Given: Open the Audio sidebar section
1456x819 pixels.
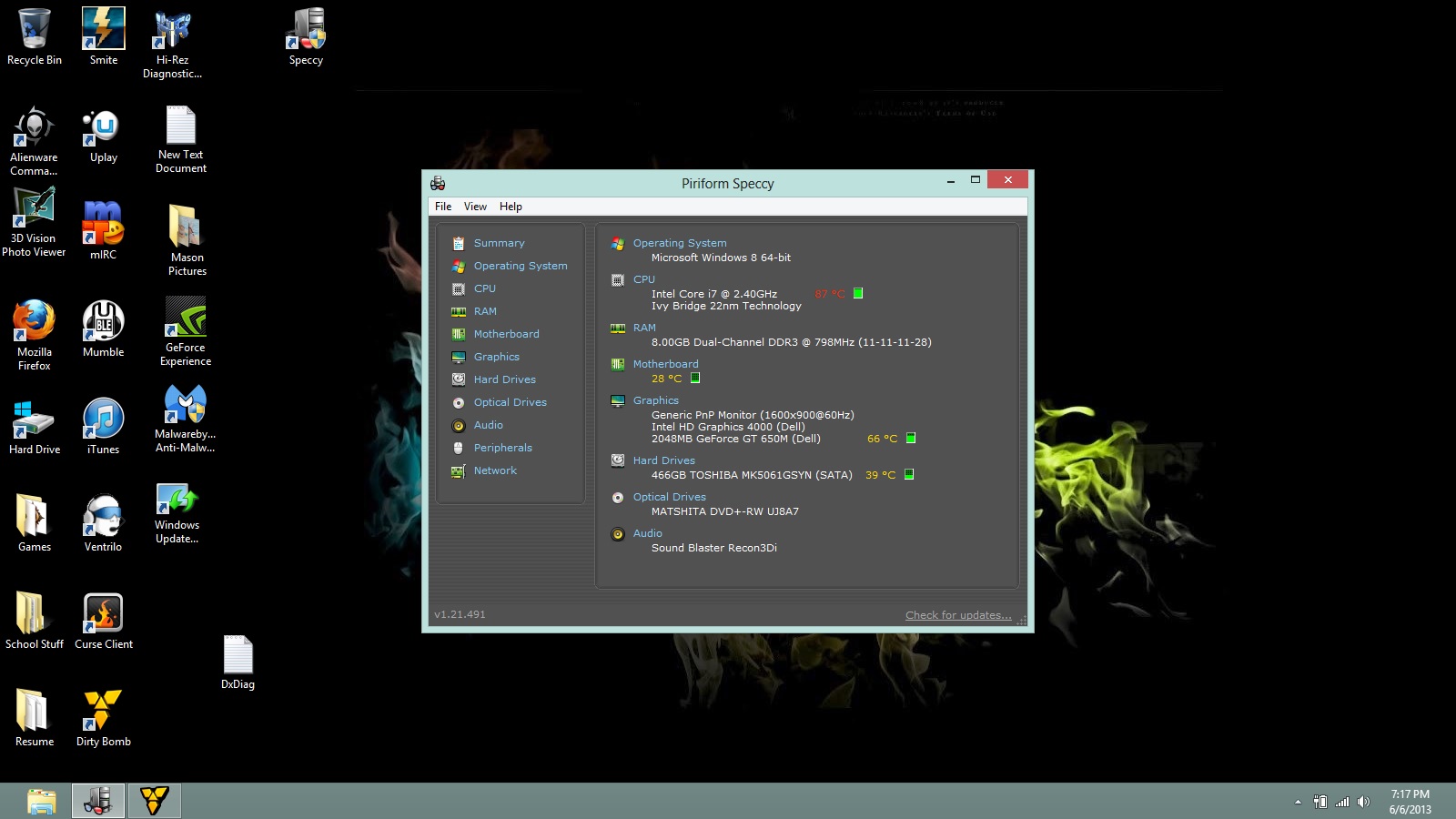Looking at the screenshot, I should pyautogui.click(x=488, y=425).
